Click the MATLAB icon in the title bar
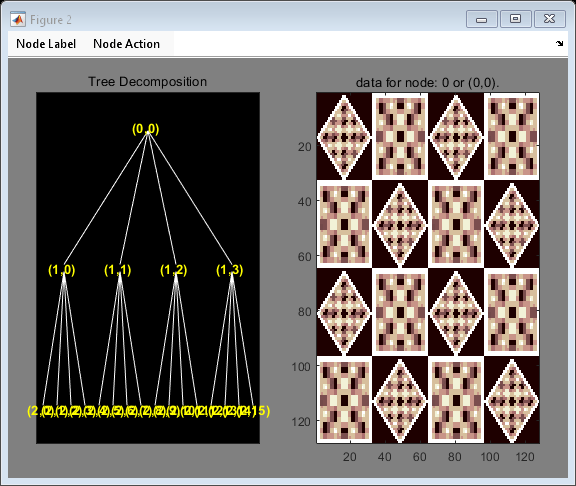Image resolution: width=576 pixels, height=486 pixels. [x=18, y=19]
